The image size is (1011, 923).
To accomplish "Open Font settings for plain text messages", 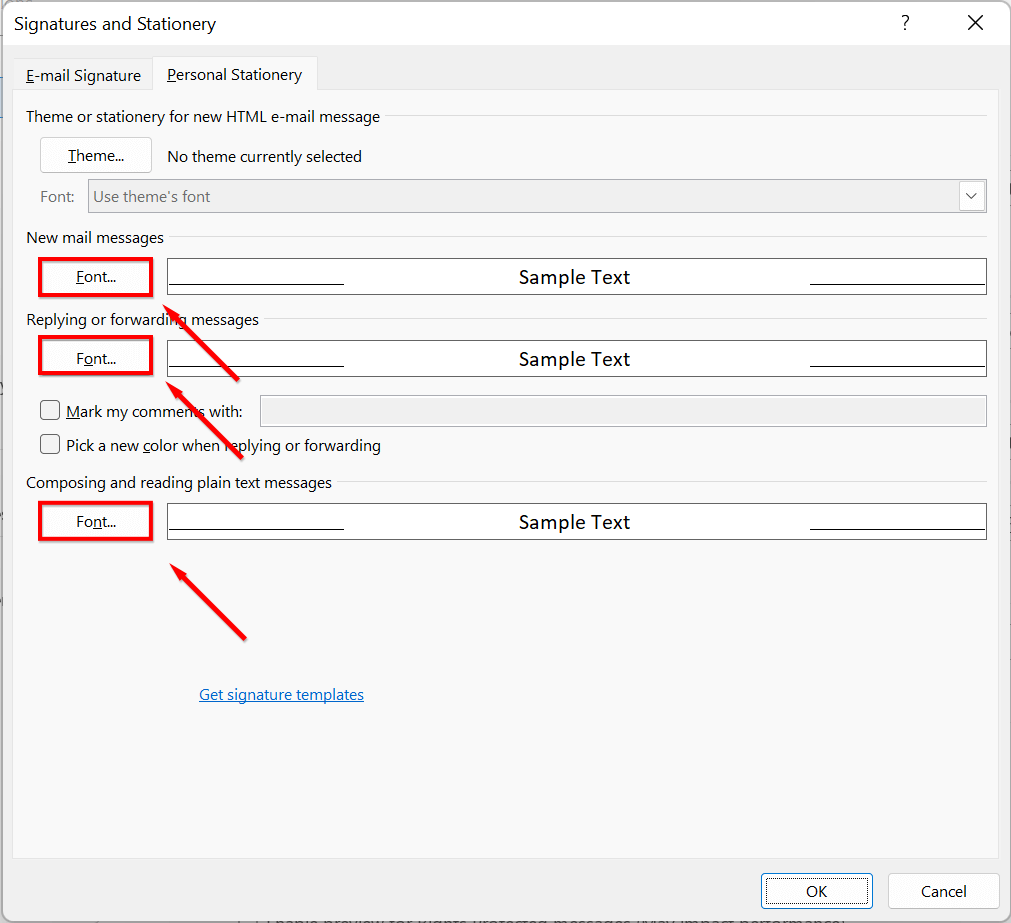I will click(x=96, y=522).
